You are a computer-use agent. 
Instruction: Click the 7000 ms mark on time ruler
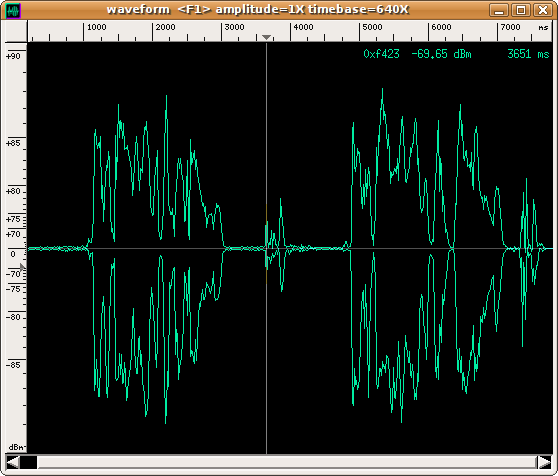[x=510, y=27]
